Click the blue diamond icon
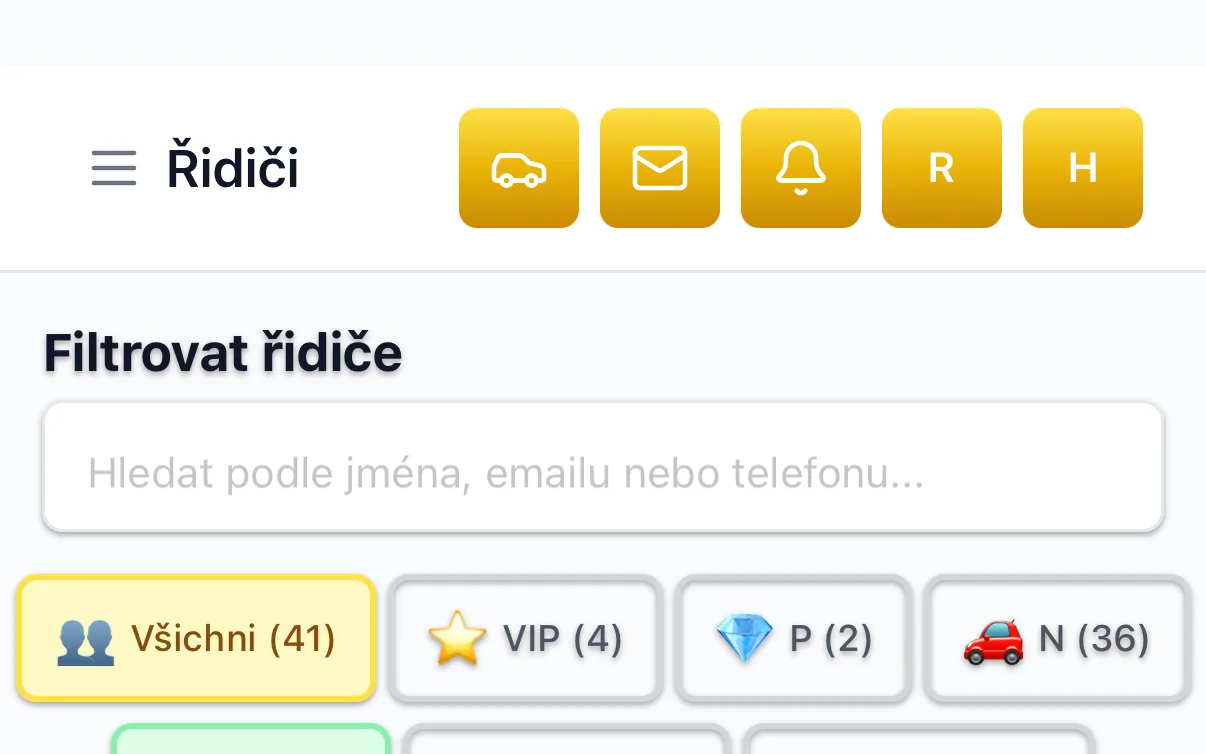This screenshot has height=754, width=1206. coord(746,640)
